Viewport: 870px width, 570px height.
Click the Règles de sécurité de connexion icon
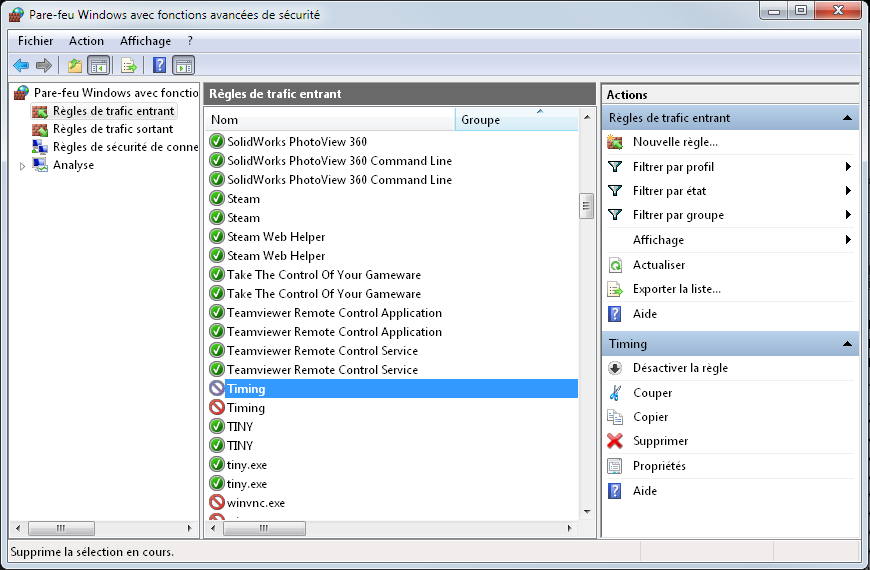(40, 147)
